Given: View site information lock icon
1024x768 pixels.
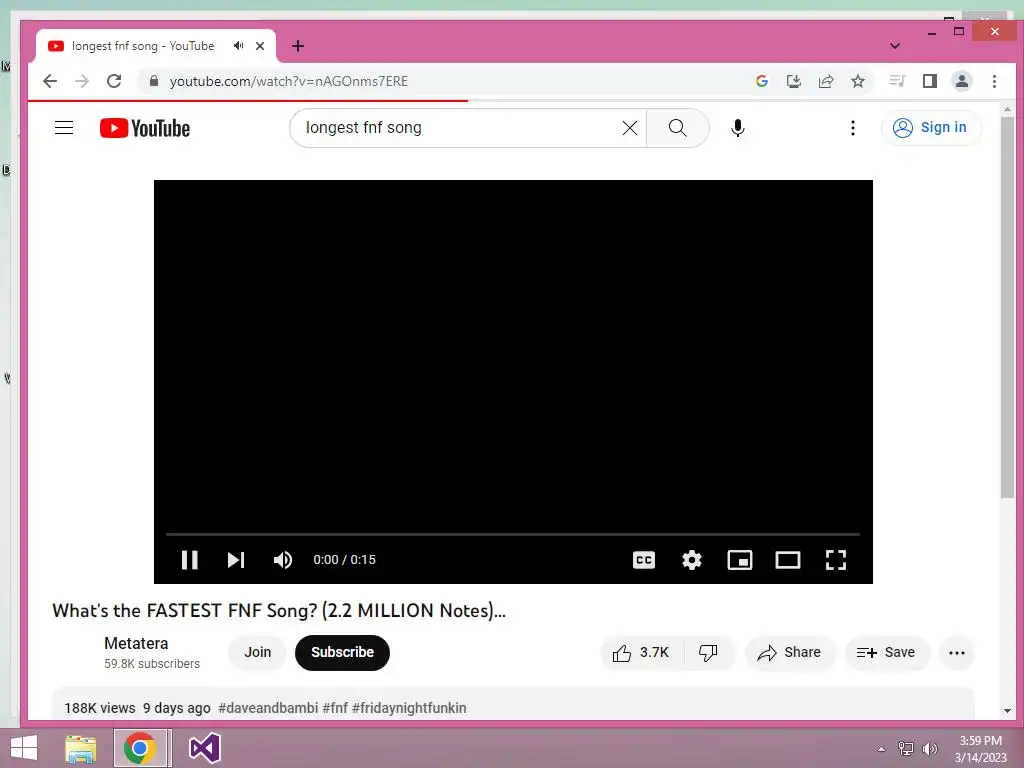Looking at the screenshot, I should point(153,81).
